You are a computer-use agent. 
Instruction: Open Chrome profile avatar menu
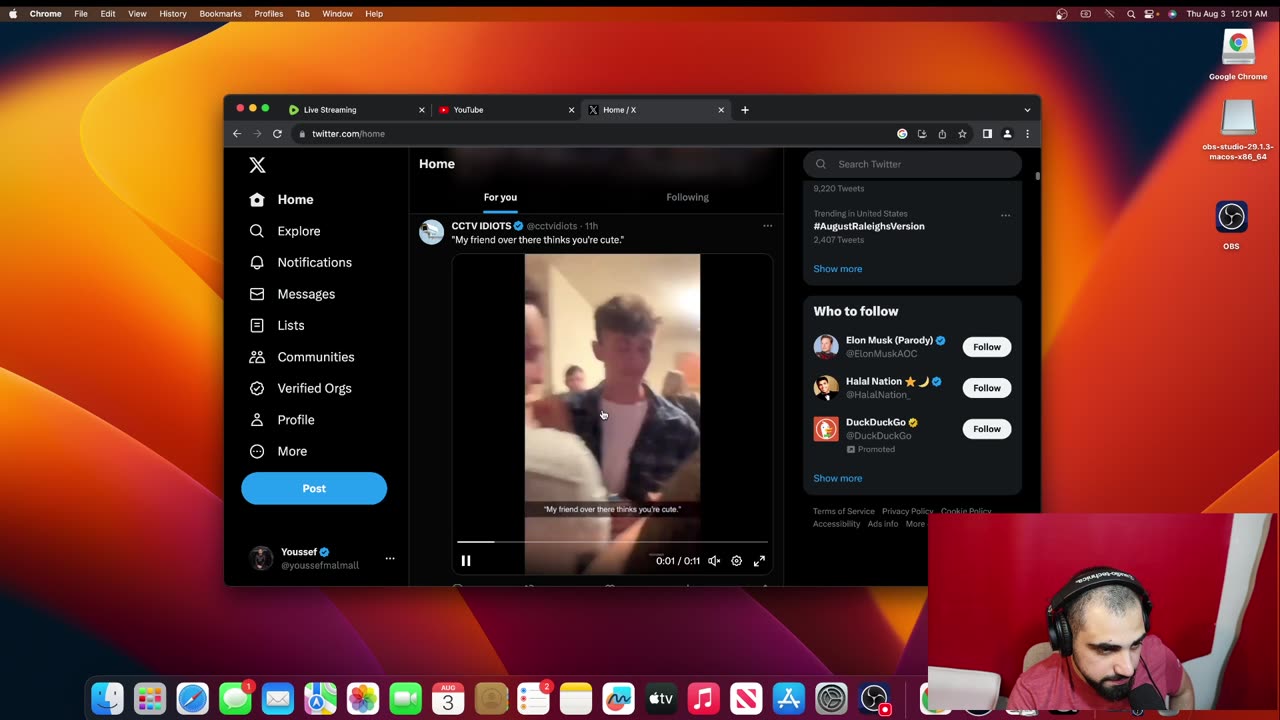click(1007, 134)
